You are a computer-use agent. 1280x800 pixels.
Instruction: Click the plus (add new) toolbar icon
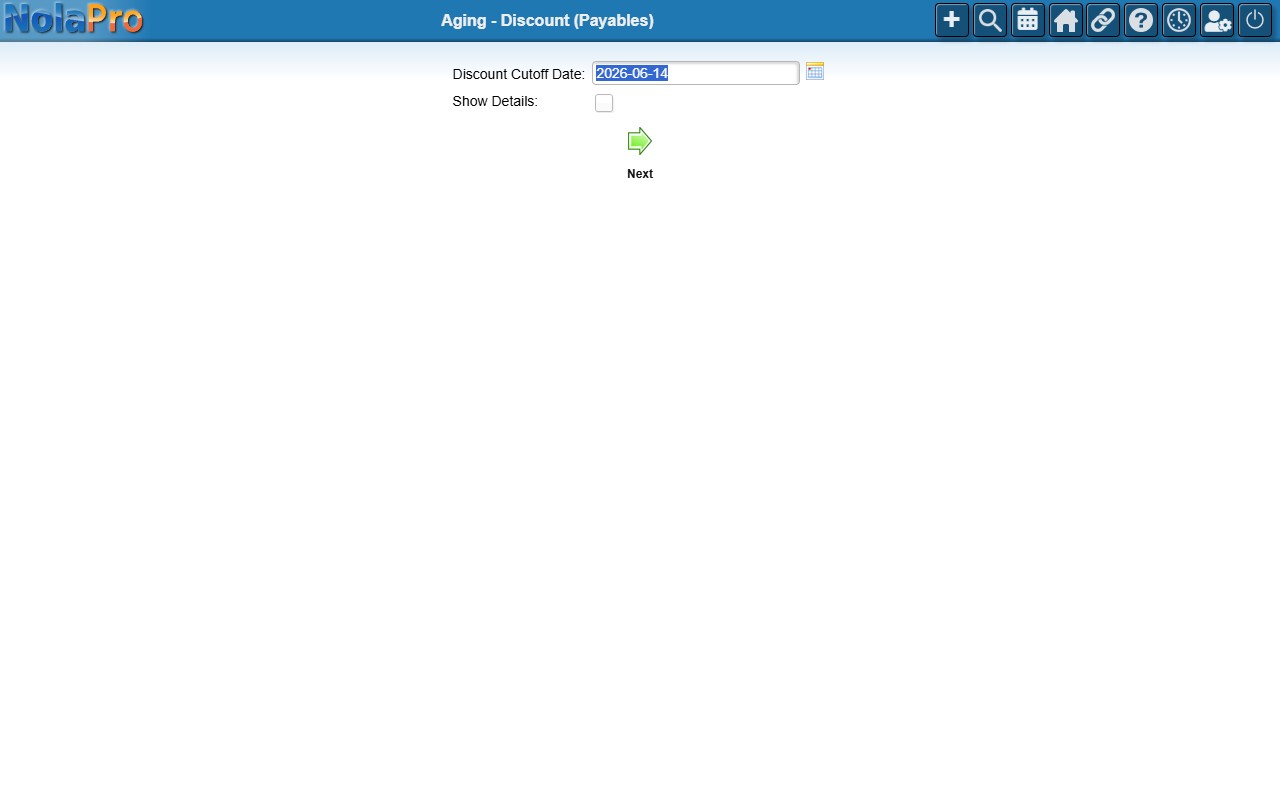click(x=952, y=20)
